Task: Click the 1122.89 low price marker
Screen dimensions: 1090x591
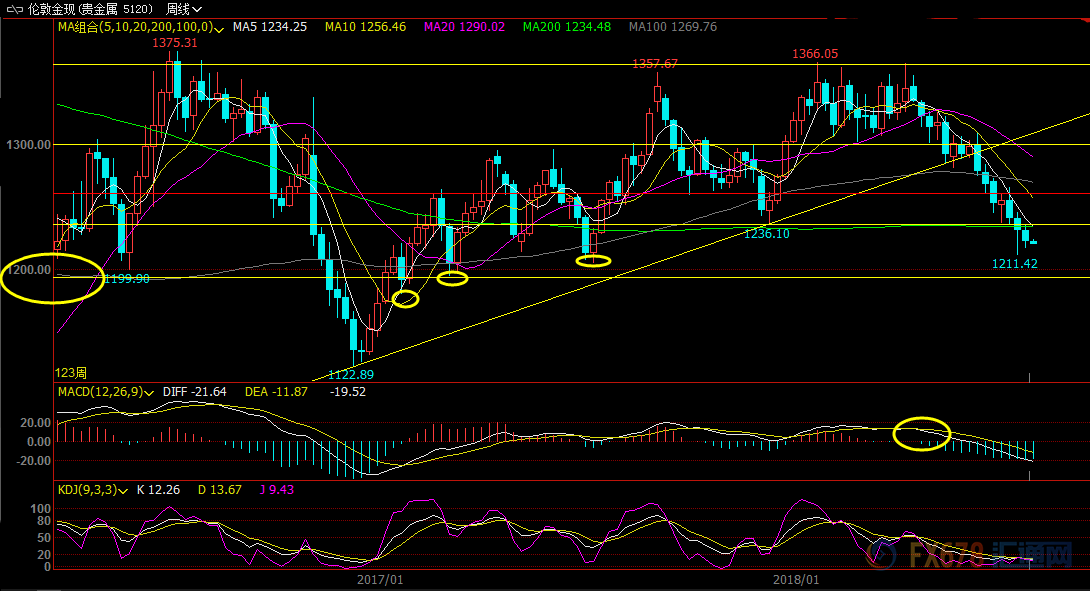Action: point(351,375)
